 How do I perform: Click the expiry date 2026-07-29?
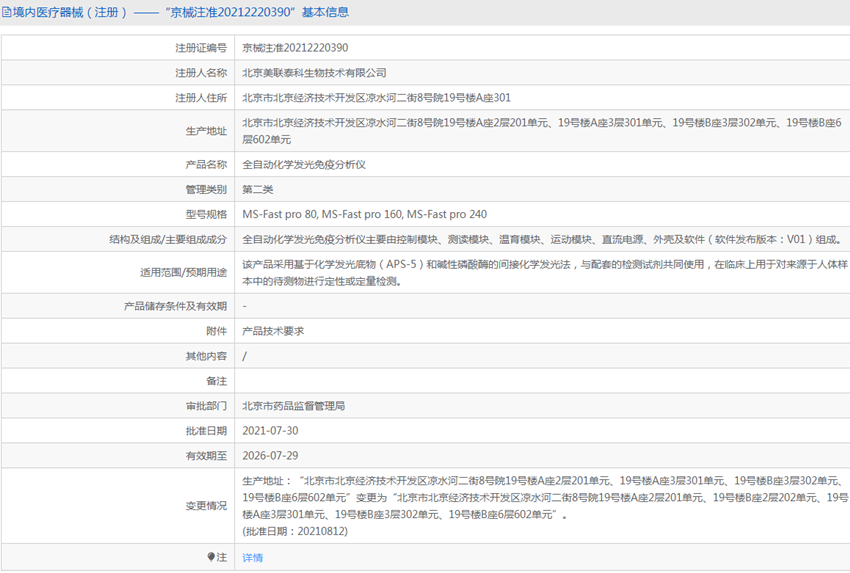tap(270, 456)
